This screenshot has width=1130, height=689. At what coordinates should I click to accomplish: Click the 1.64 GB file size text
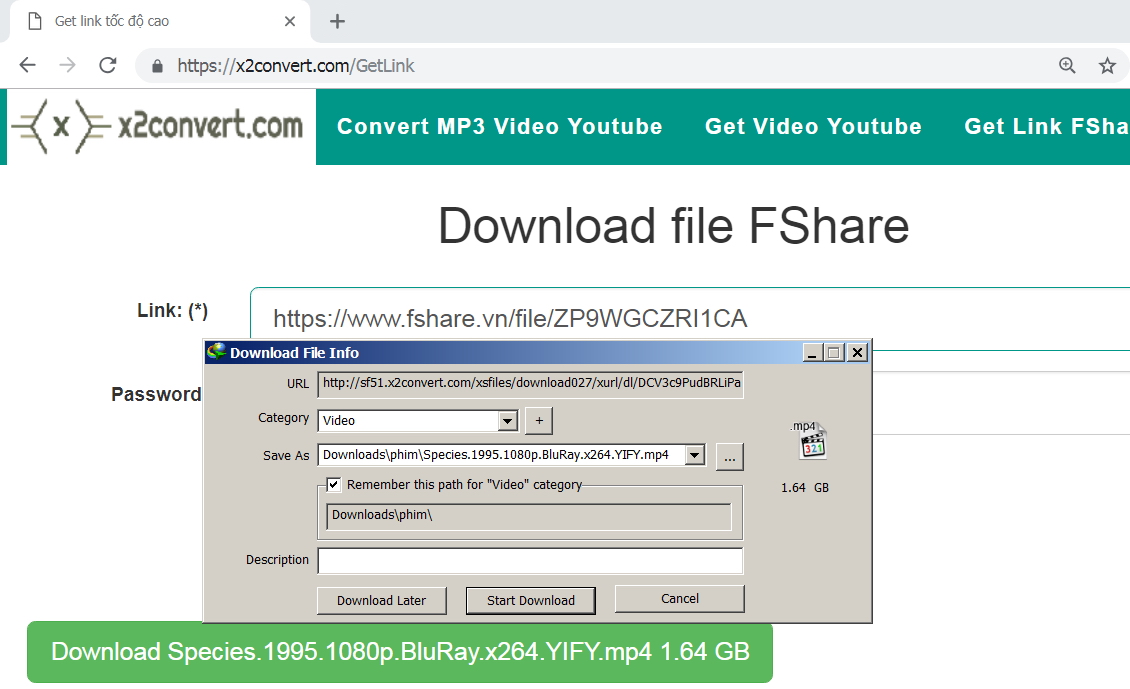pyautogui.click(x=805, y=488)
